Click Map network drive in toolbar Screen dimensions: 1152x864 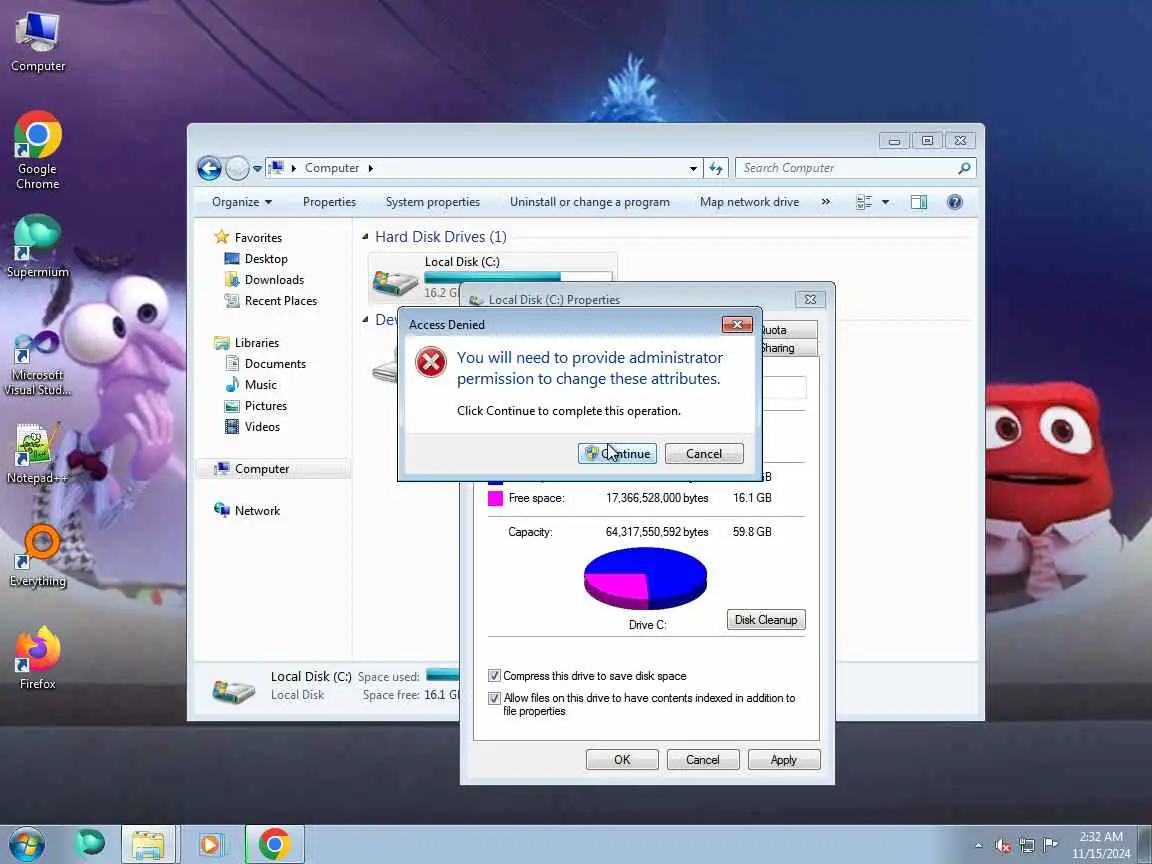point(749,202)
